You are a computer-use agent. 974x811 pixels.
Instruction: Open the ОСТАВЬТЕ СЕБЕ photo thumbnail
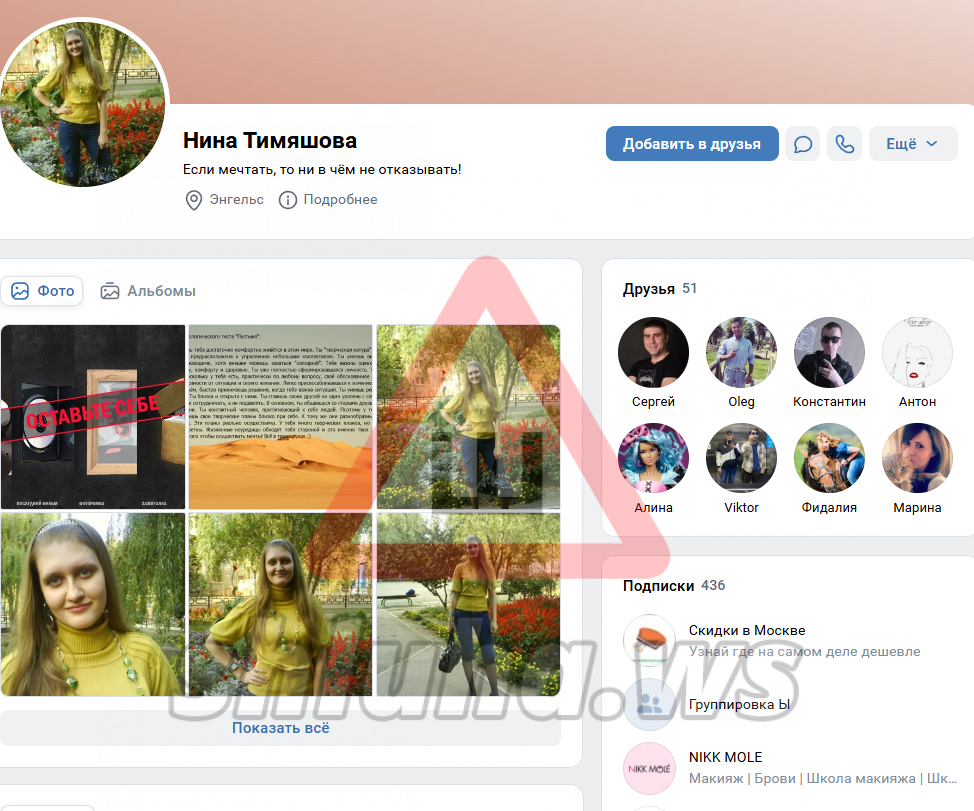coord(92,417)
